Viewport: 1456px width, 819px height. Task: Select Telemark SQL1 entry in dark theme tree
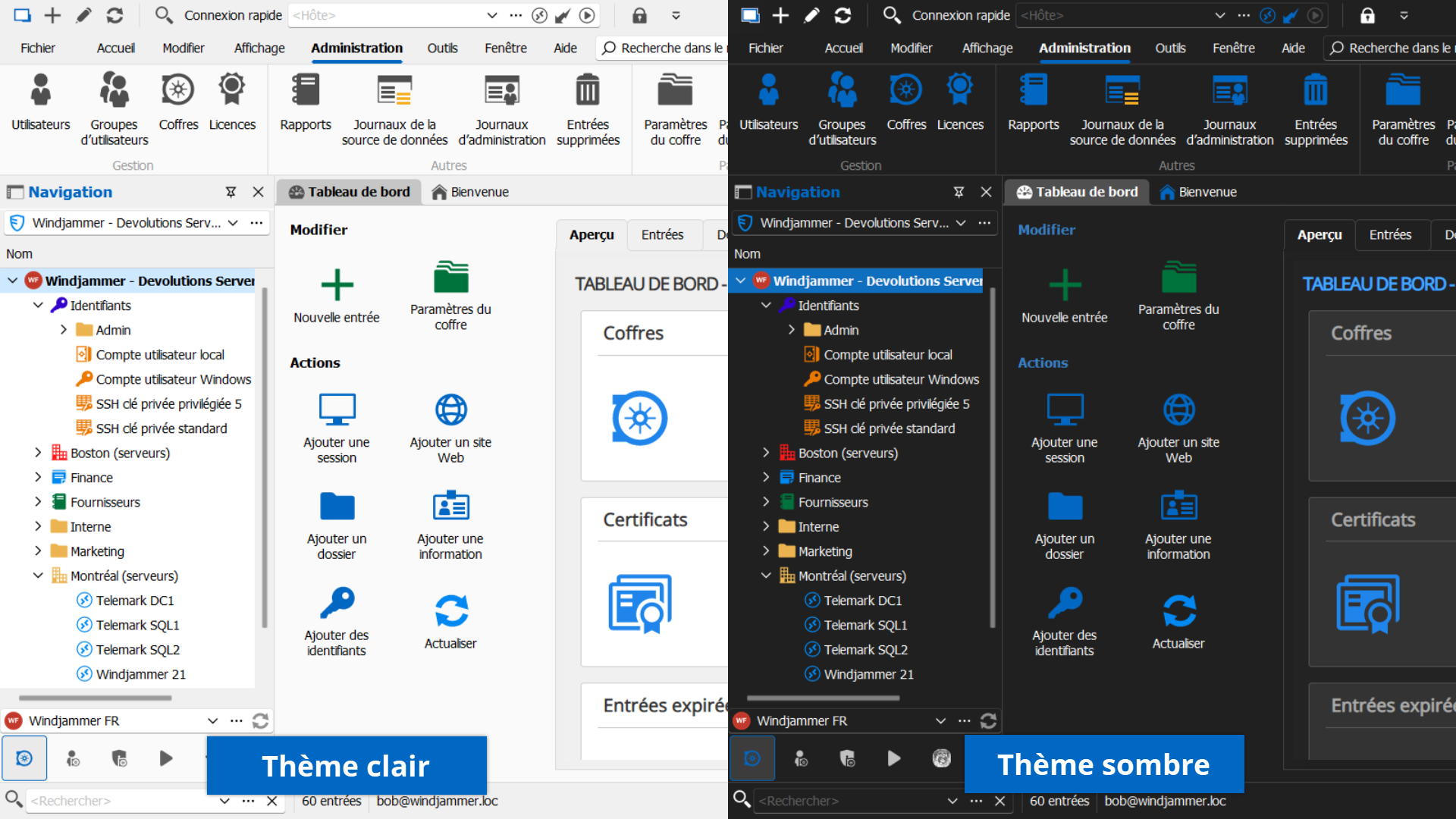click(x=865, y=625)
